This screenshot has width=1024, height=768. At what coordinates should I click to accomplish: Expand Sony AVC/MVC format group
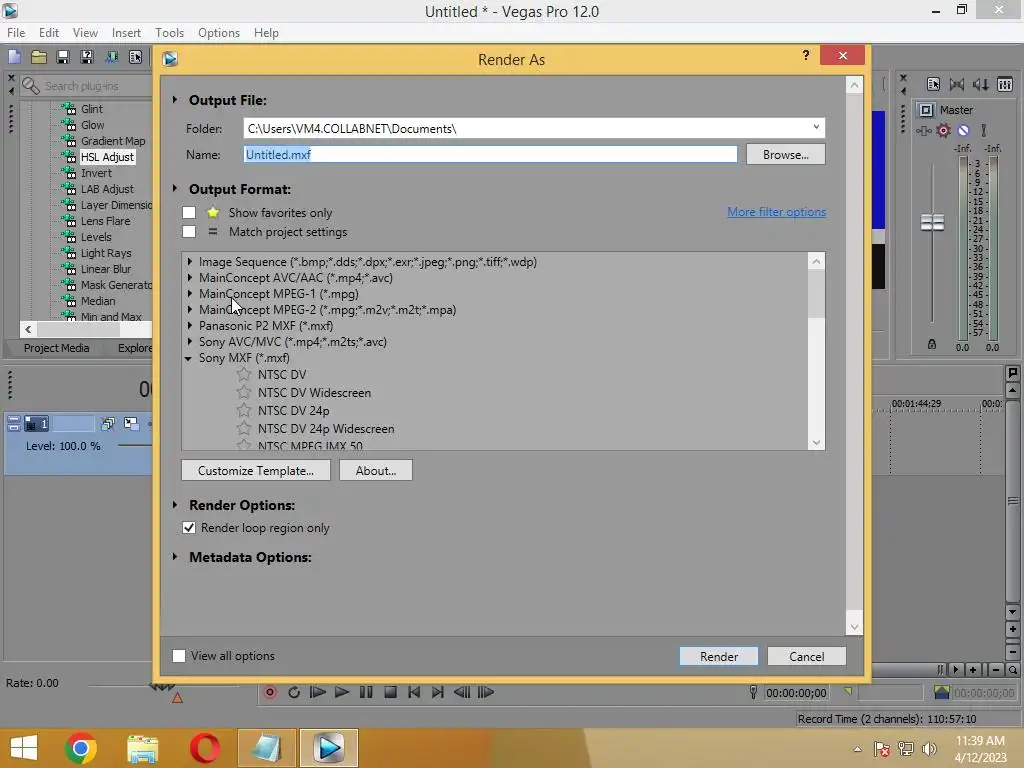coord(189,342)
